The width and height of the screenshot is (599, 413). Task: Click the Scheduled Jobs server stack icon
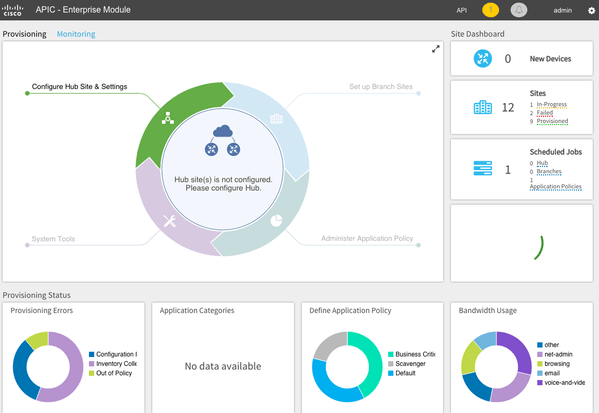coord(482,168)
